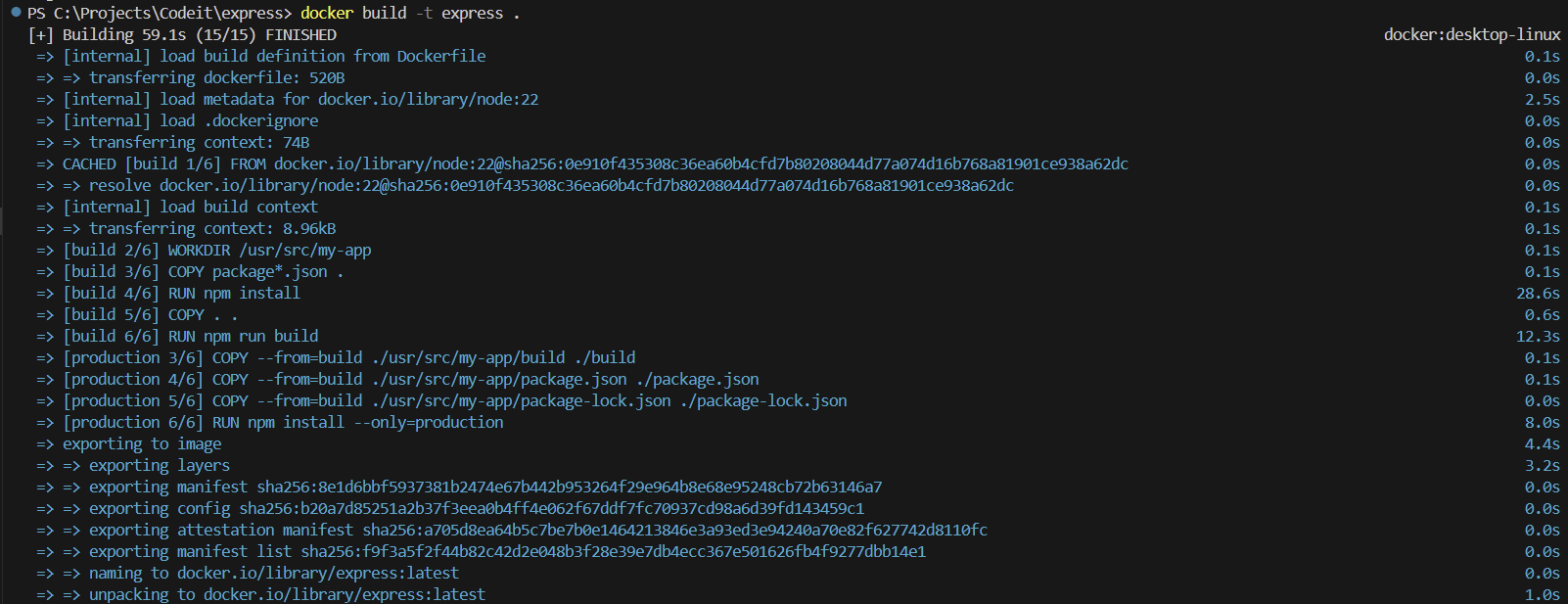This screenshot has height=604, width=1568.
Task: Click the 28.6s duration value
Action: [1538, 293]
